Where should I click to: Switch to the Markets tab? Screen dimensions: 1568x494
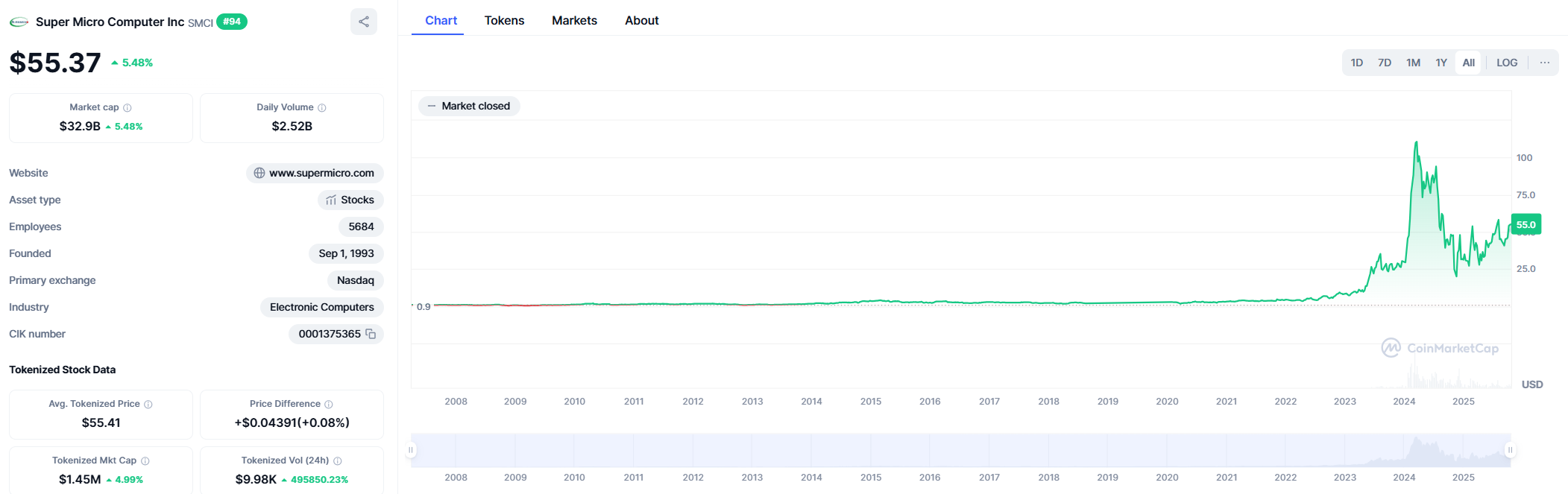pyautogui.click(x=574, y=21)
